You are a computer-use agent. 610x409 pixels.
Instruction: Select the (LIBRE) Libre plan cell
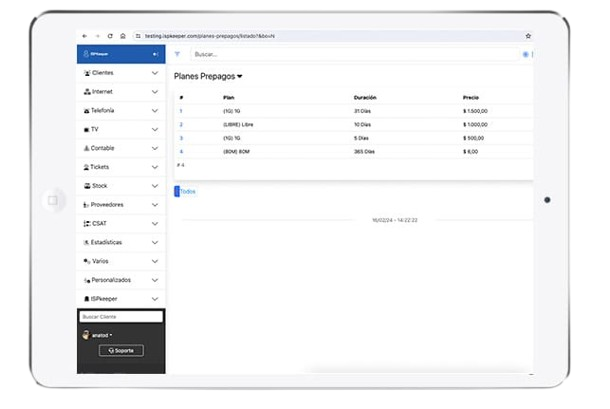[x=238, y=125]
